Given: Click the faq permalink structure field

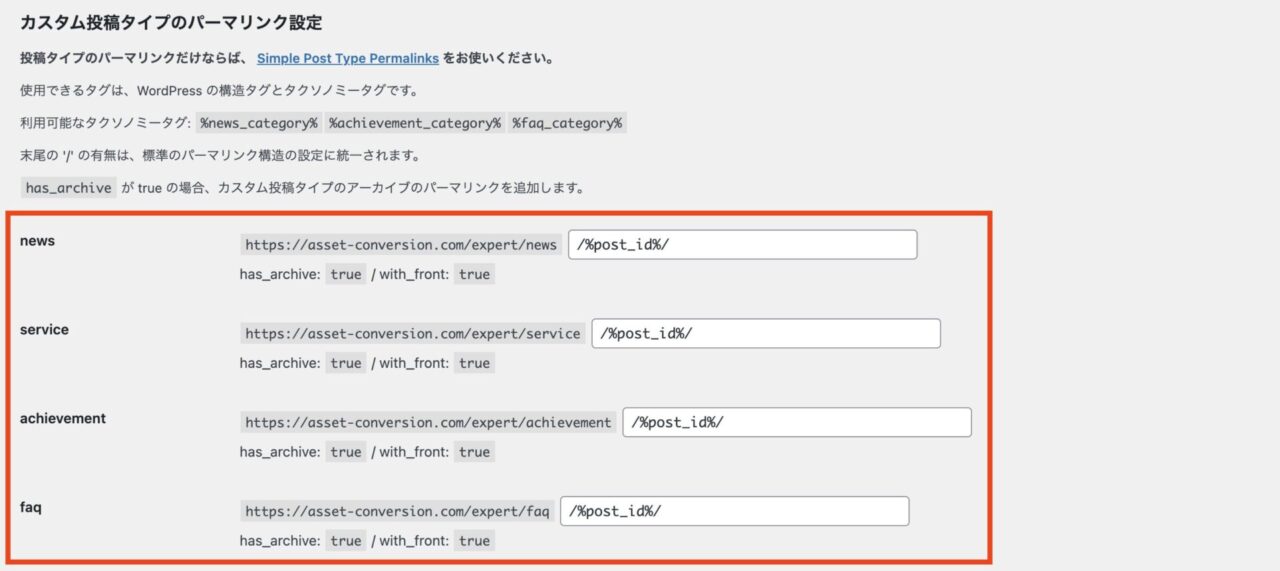Looking at the screenshot, I should tap(735, 511).
